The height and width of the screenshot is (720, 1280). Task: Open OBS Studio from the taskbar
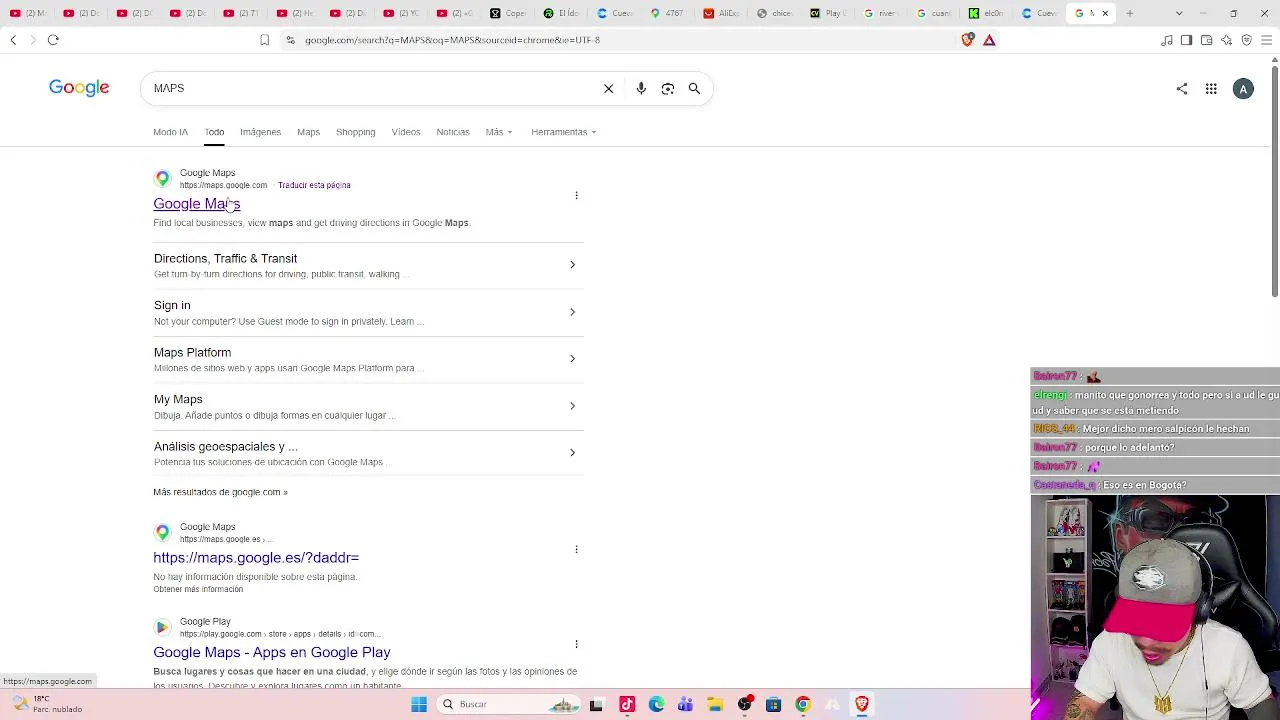click(744, 704)
